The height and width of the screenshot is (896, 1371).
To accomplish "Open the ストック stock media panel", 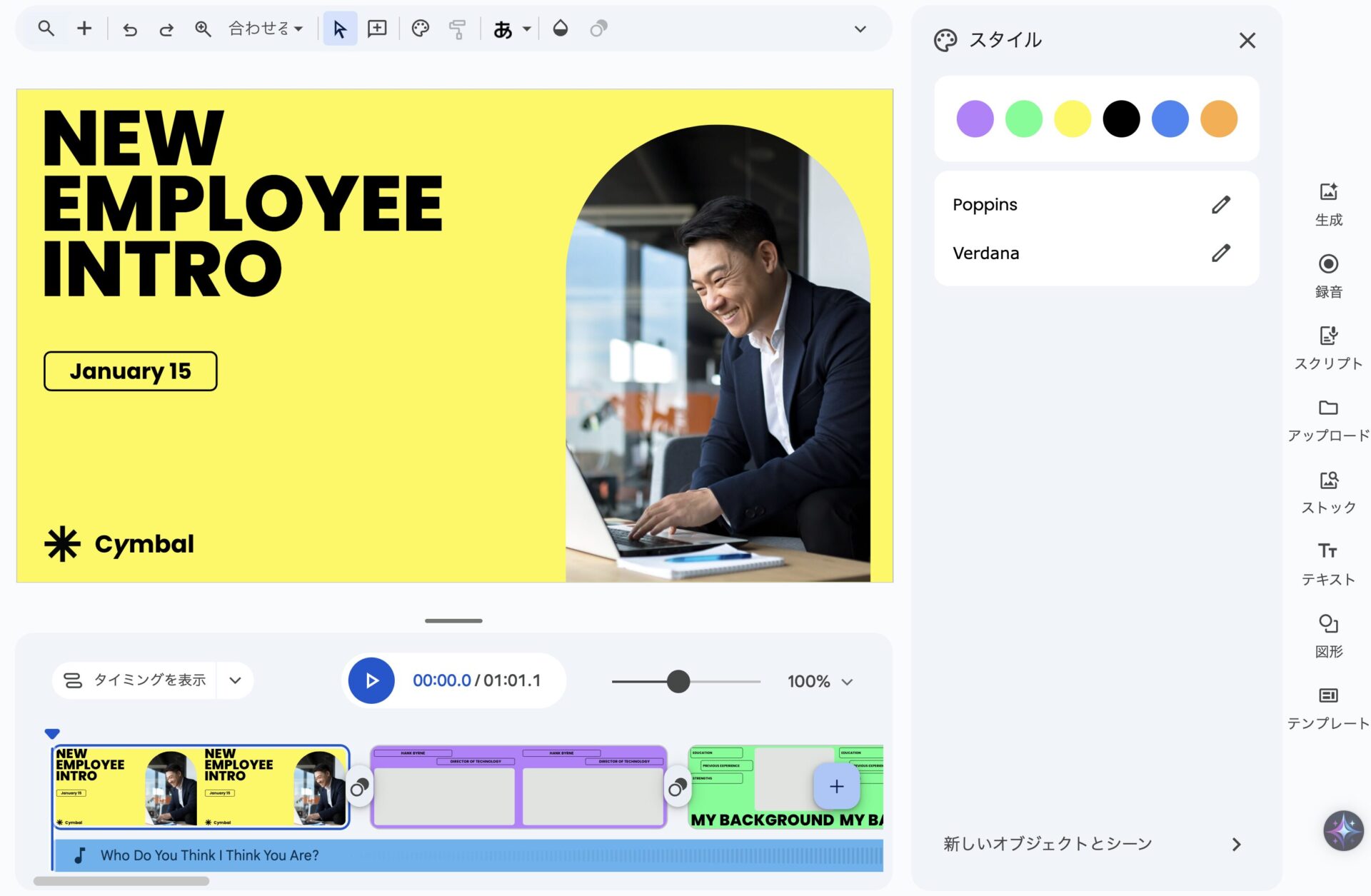I will [1327, 492].
